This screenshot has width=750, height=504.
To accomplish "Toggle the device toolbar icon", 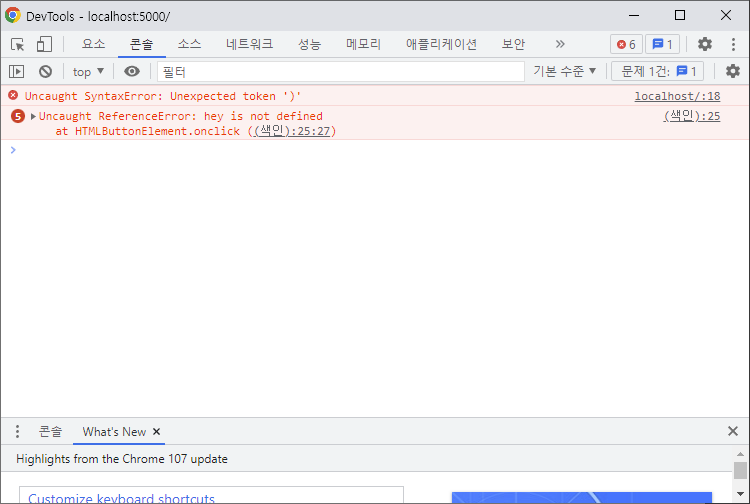I will (x=44, y=44).
